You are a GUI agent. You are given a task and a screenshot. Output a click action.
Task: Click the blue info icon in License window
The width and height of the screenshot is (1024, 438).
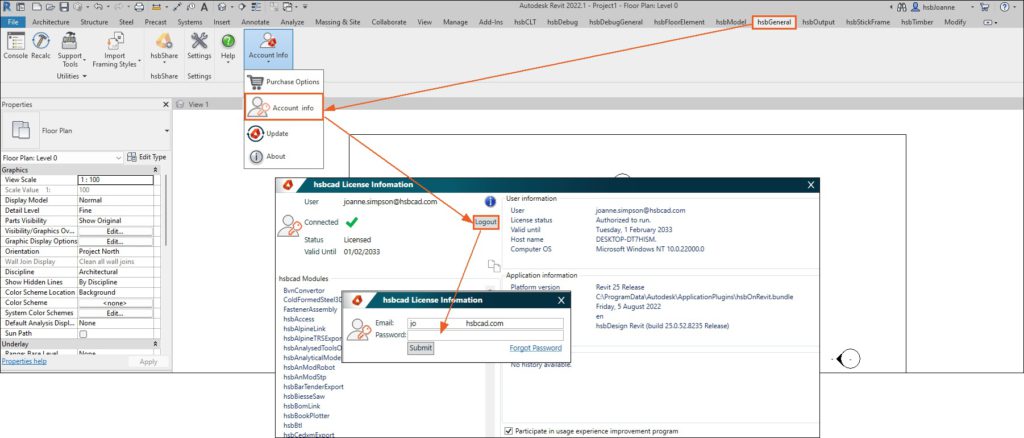coord(490,202)
